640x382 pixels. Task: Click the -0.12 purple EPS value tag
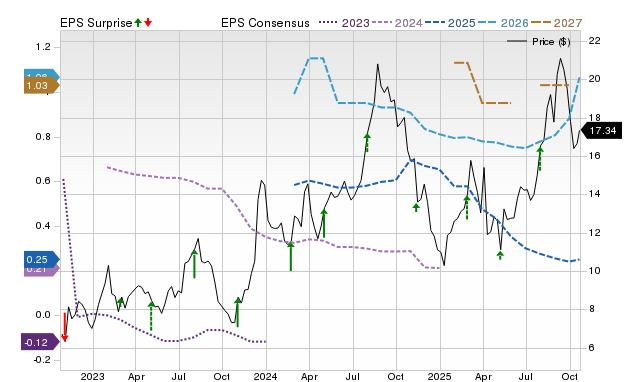point(40,342)
